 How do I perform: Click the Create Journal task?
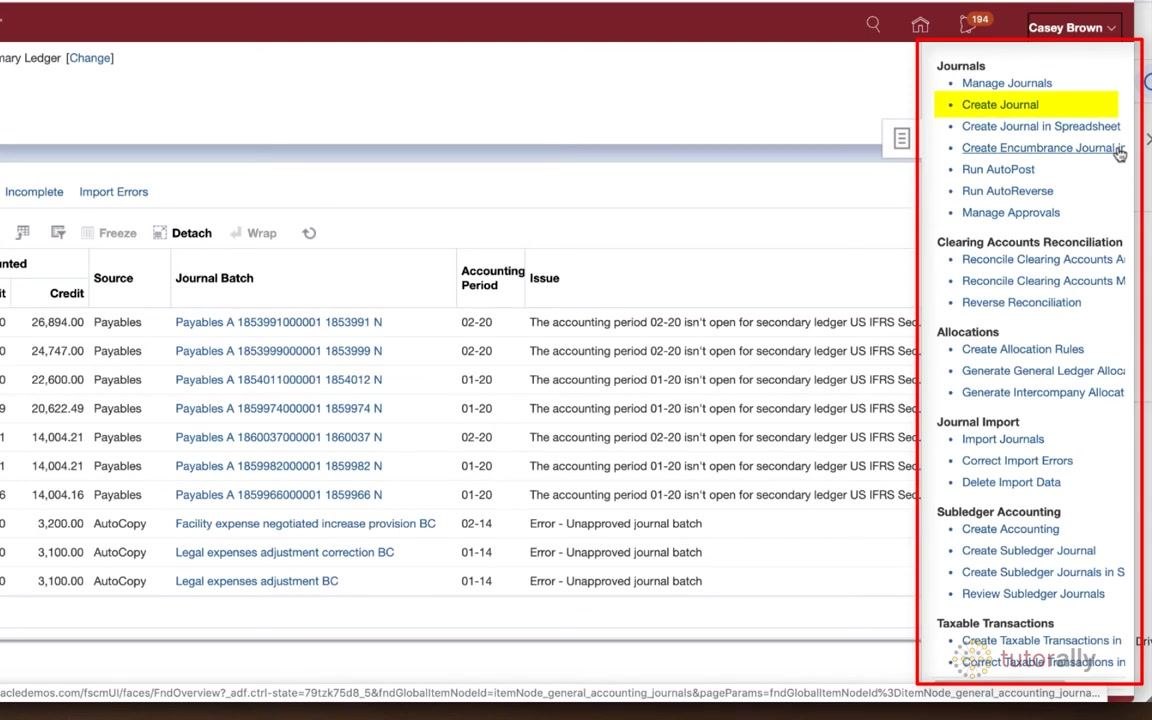click(1000, 104)
